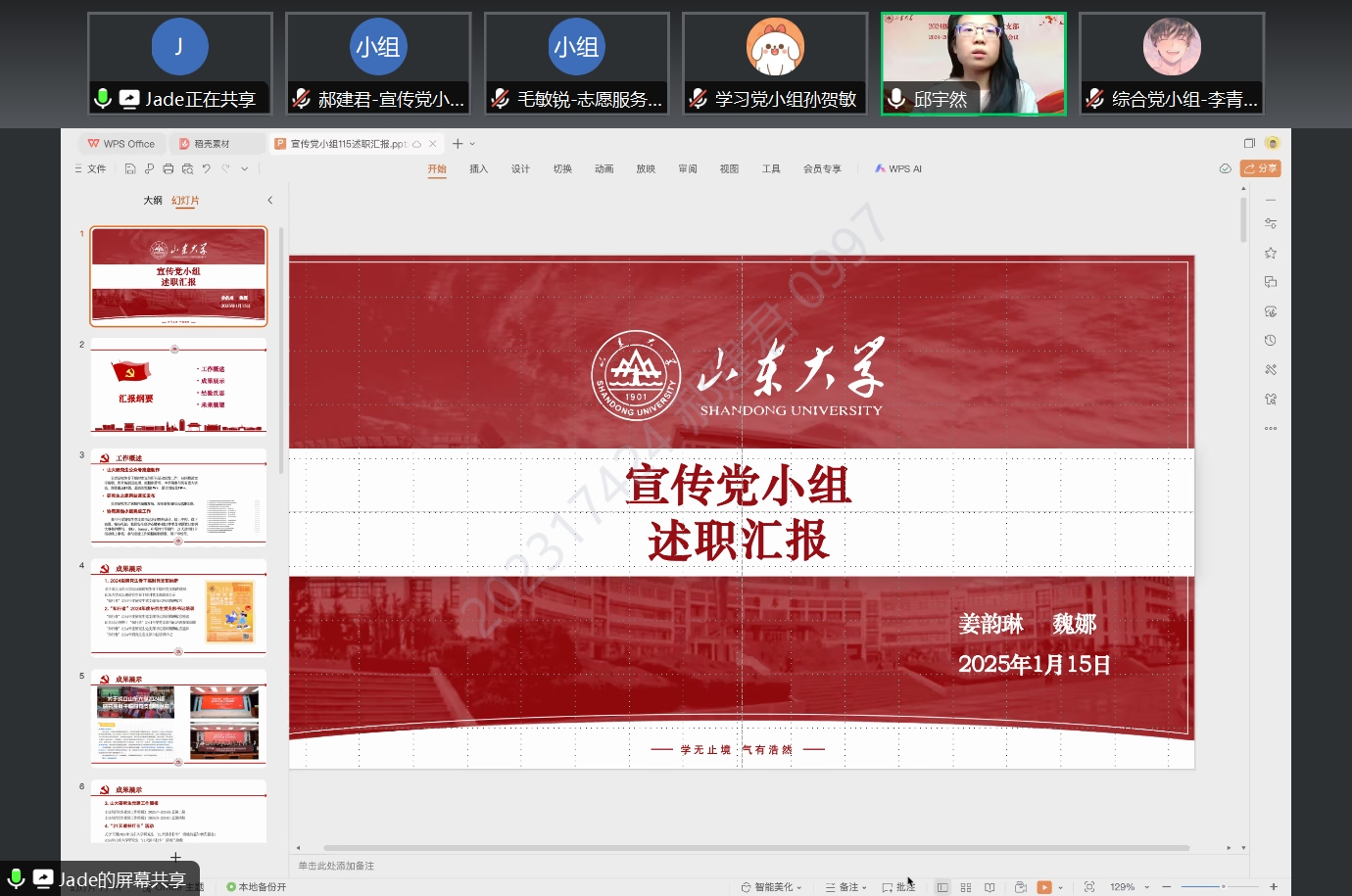The image size is (1352, 896).
Task: Click the zoom in plus button
Action: 1274,887
